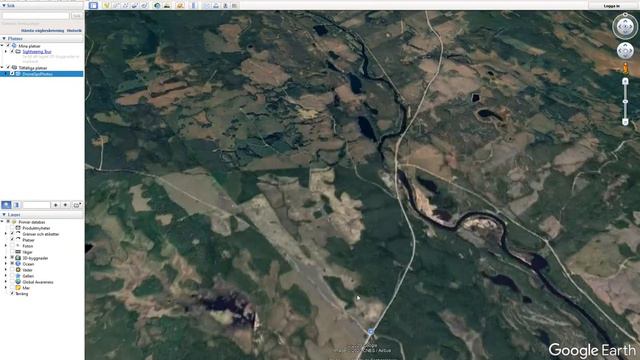Select the Mina platser tree item
Viewport: 640px width, 360px height.
[29, 46]
